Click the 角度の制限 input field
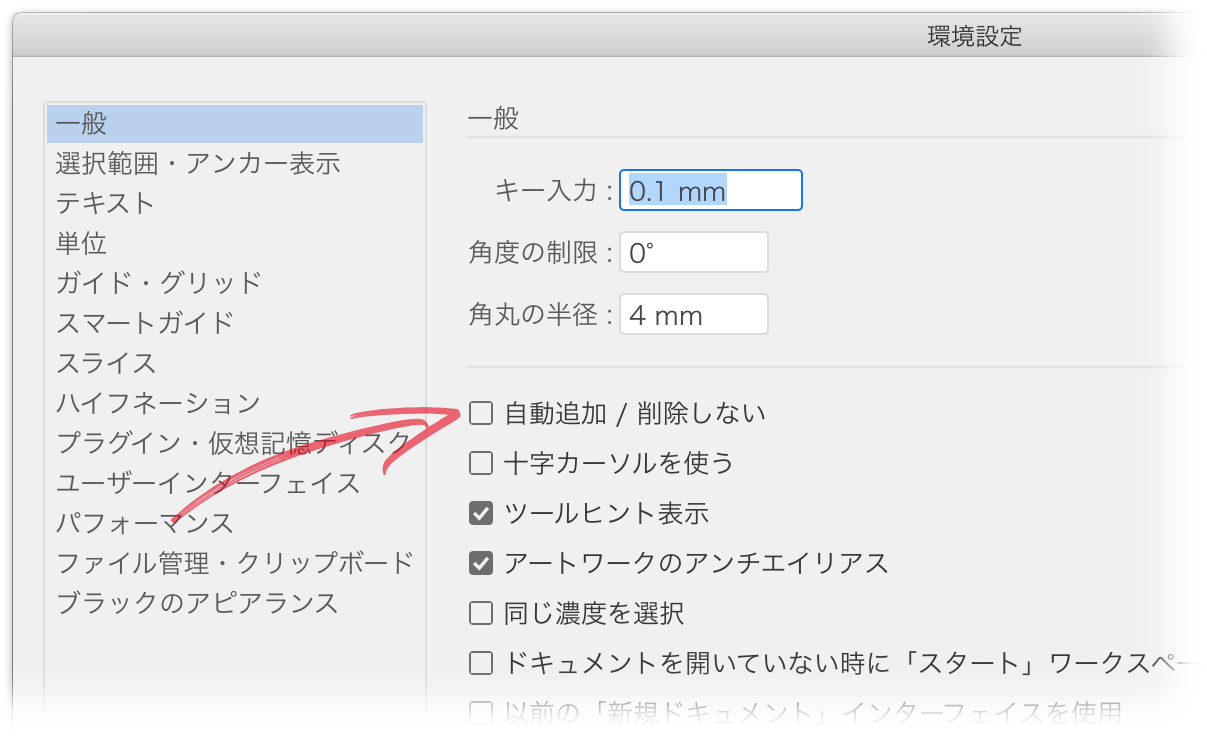The image size is (1207, 736). pyautogui.click(x=694, y=252)
